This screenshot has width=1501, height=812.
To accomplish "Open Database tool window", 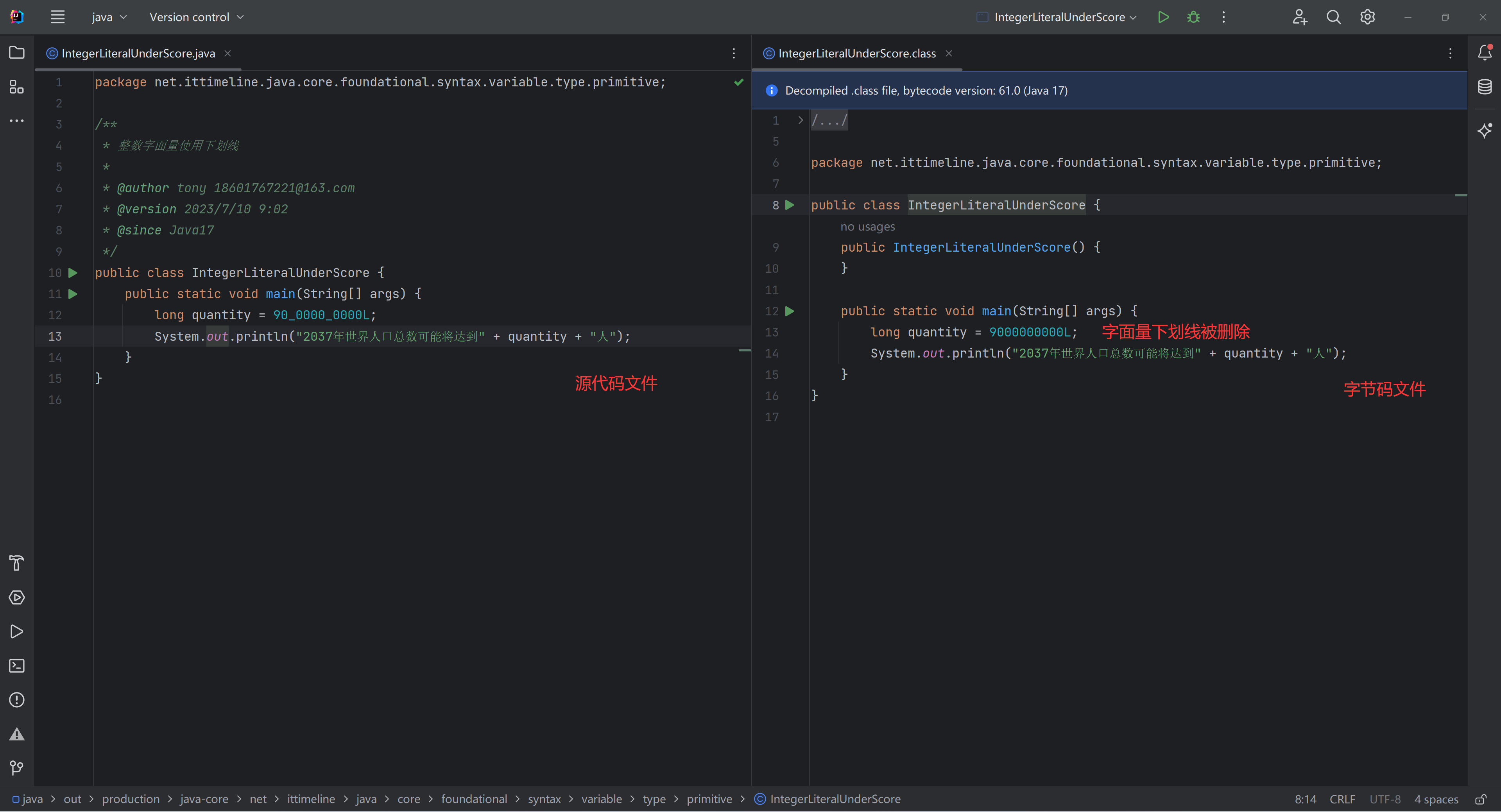I will (1485, 87).
